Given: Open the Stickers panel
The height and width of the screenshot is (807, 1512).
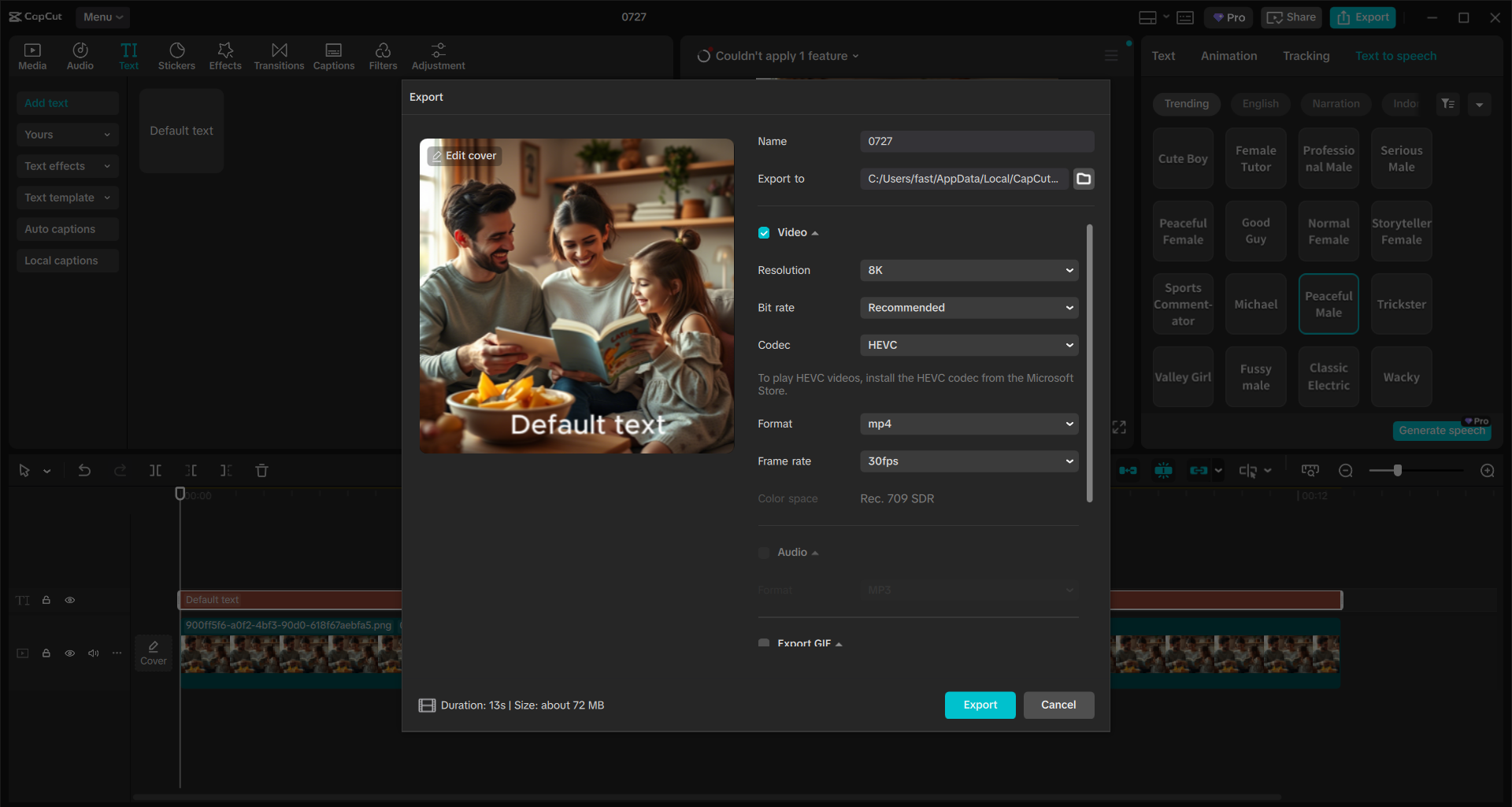Looking at the screenshot, I should click(x=176, y=56).
